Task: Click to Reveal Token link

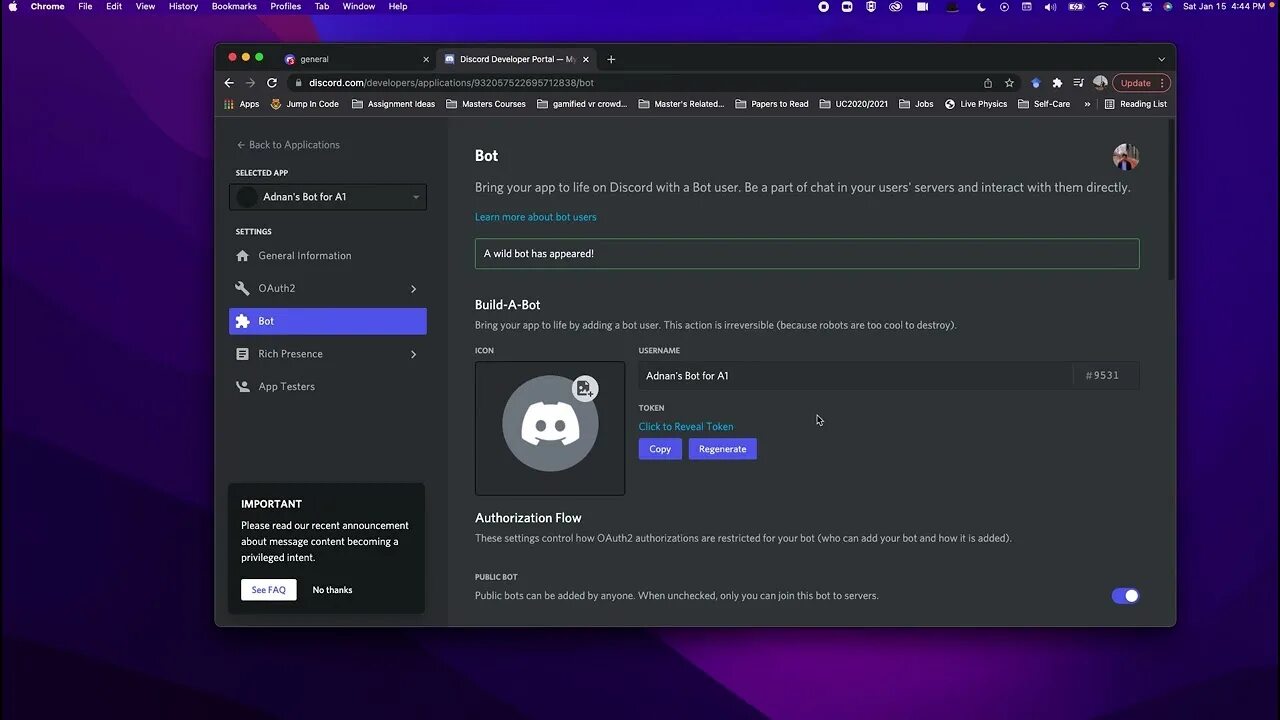Action: (x=686, y=427)
